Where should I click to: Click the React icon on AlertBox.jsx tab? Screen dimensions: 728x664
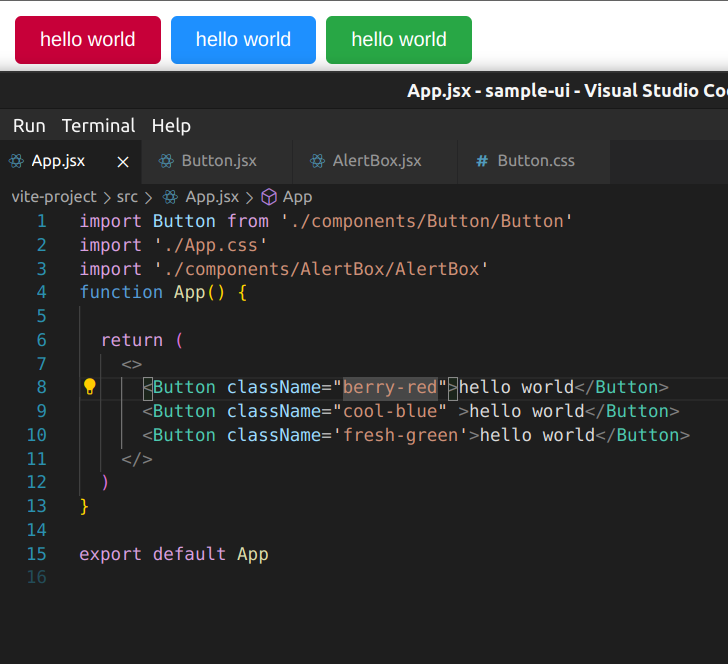pyautogui.click(x=318, y=161)
